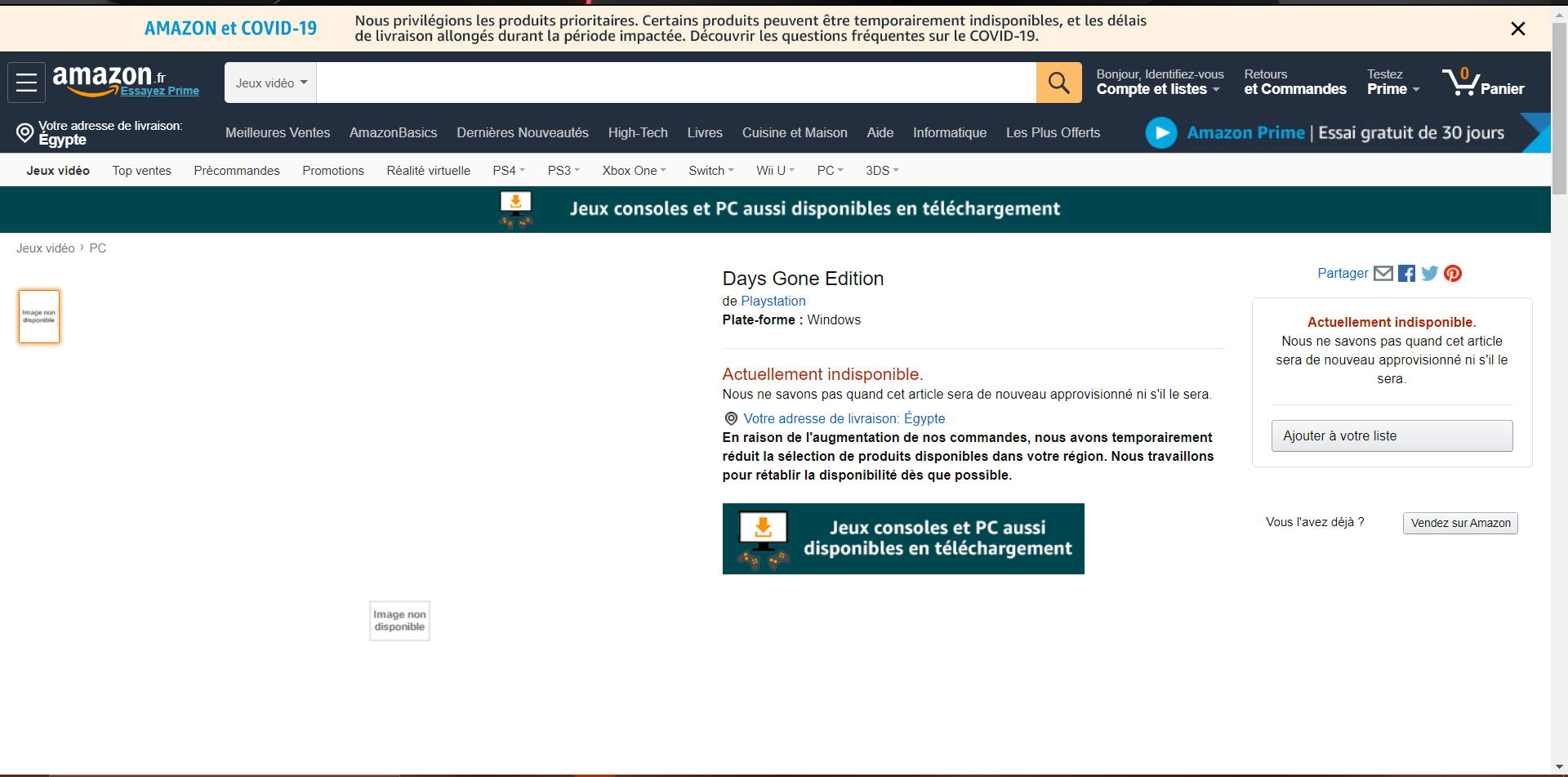1568x777 pixels.
Task: Click the scrollbar down arrow
Action: coord(1559,767)
